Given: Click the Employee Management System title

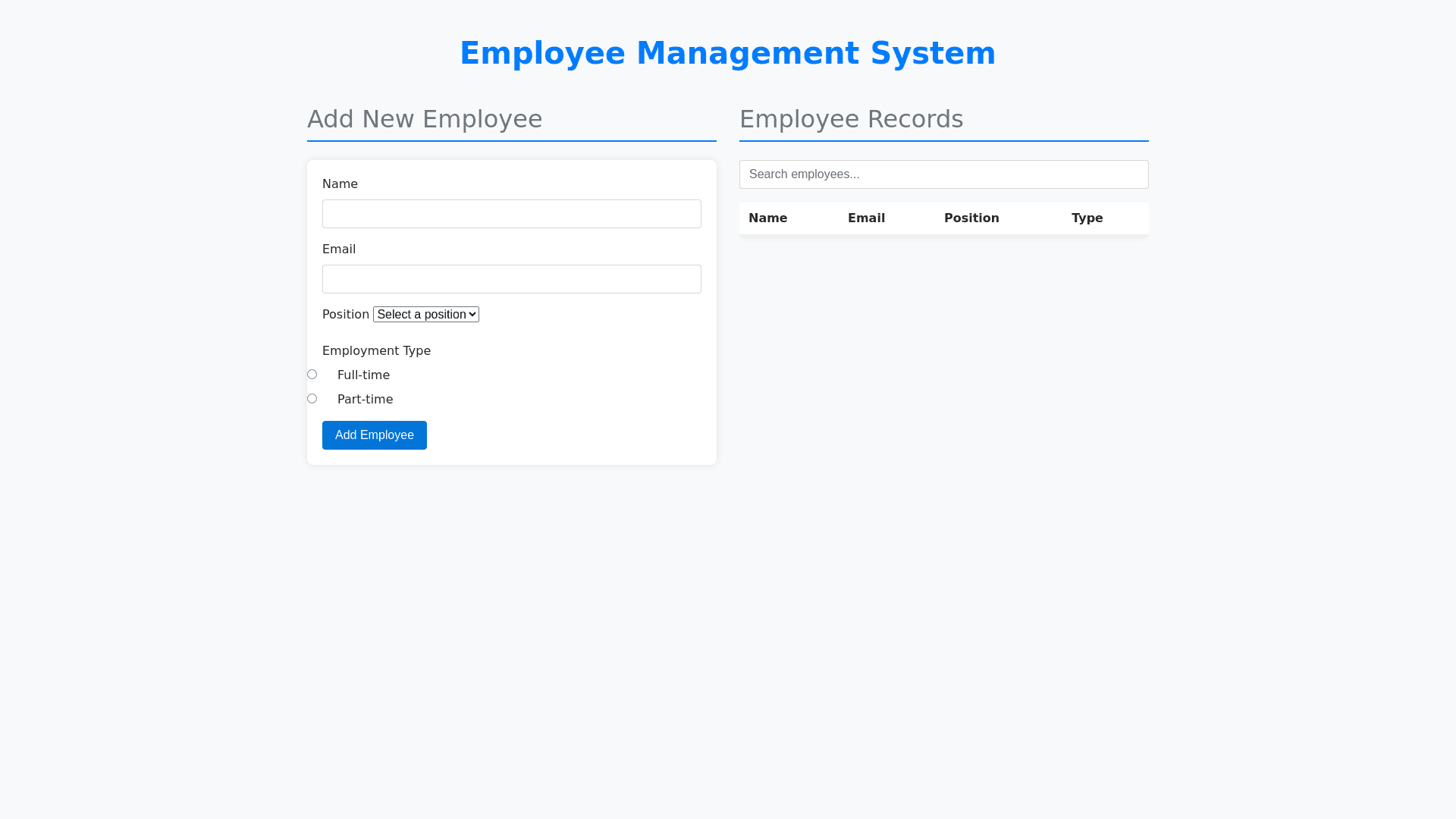Looking at the screenshot, I should [x=727, y=53].
